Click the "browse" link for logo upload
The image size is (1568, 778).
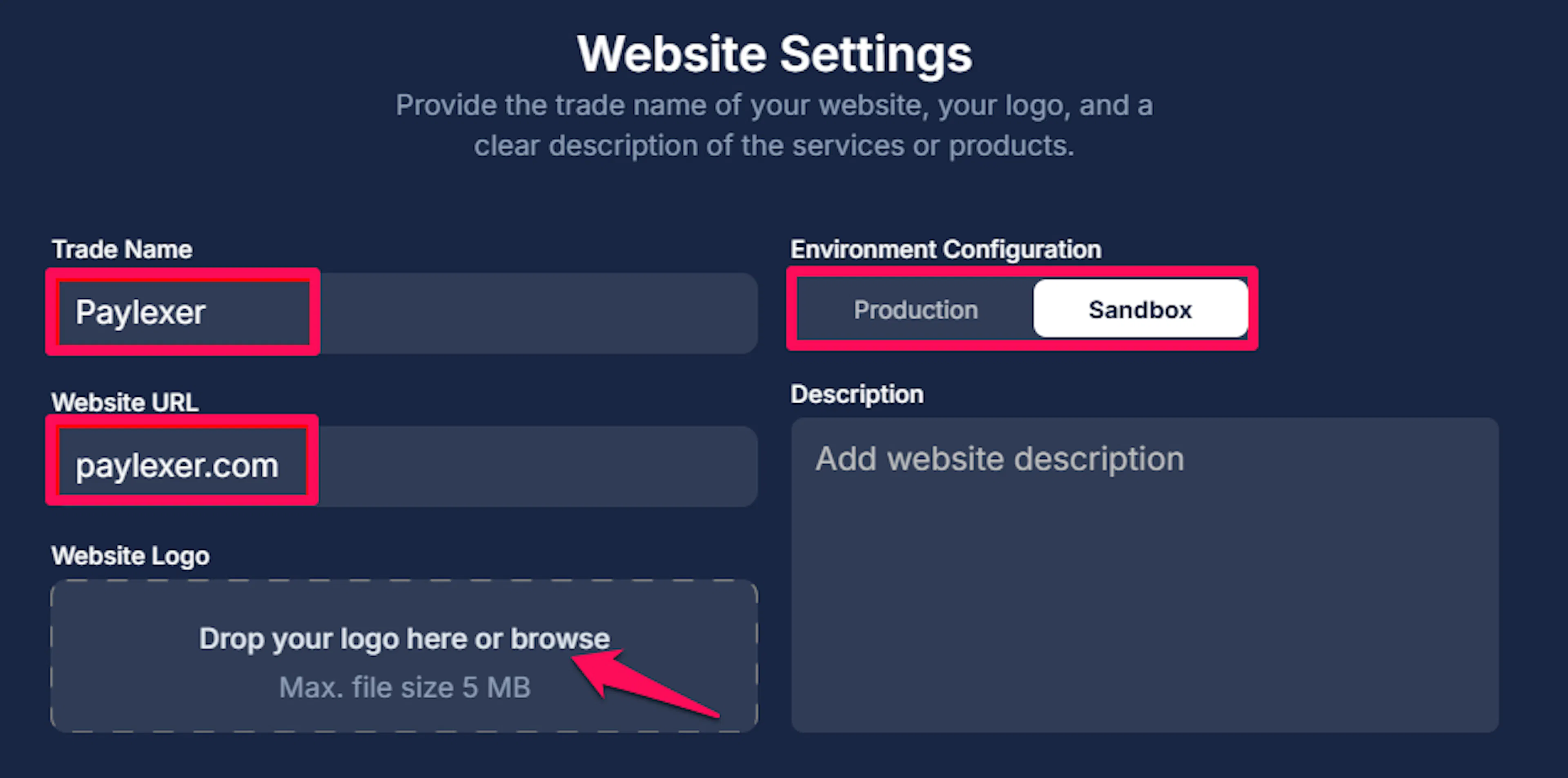pos(560,639)
